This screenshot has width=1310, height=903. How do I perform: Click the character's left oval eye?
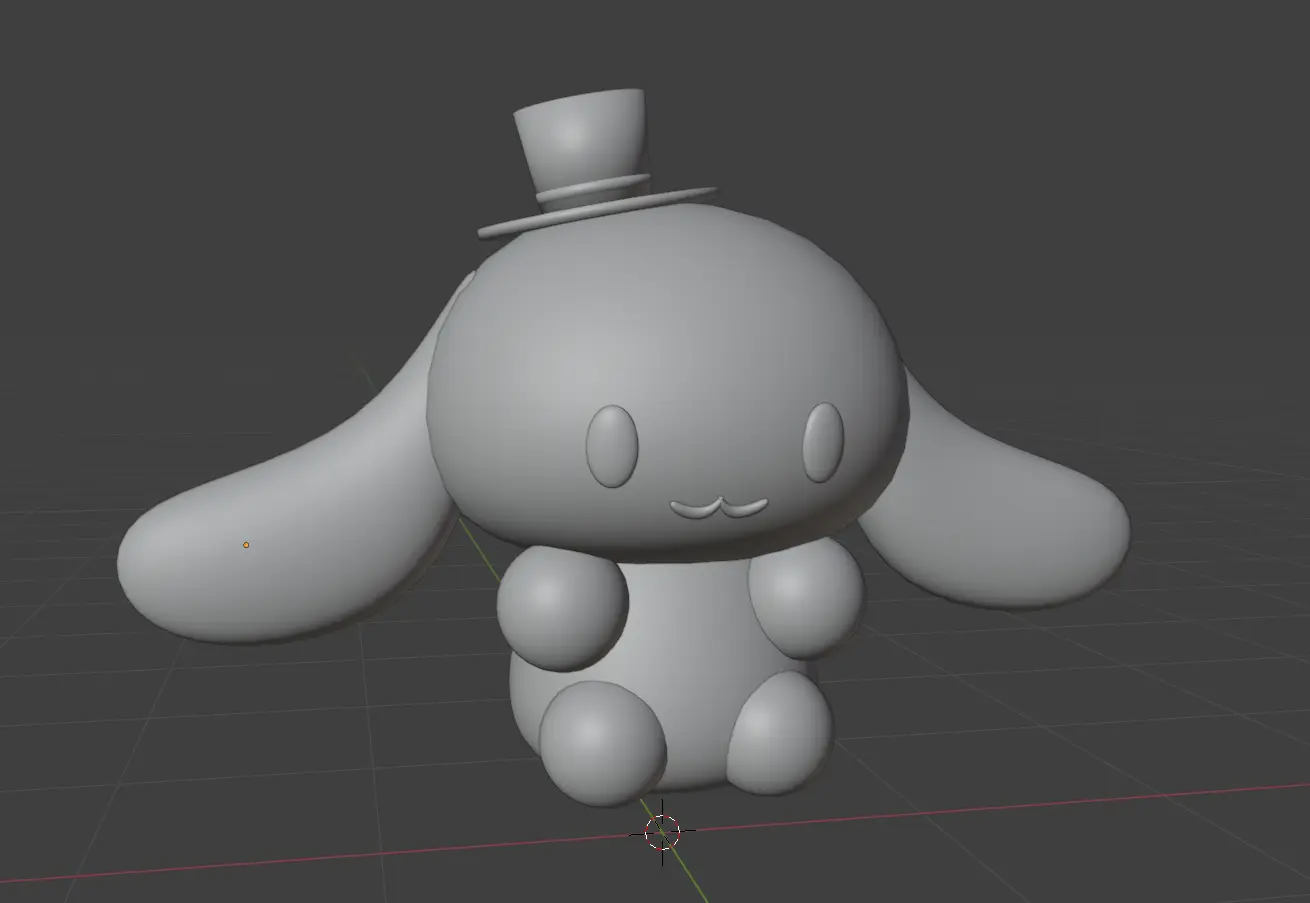[x=612, y=446]
